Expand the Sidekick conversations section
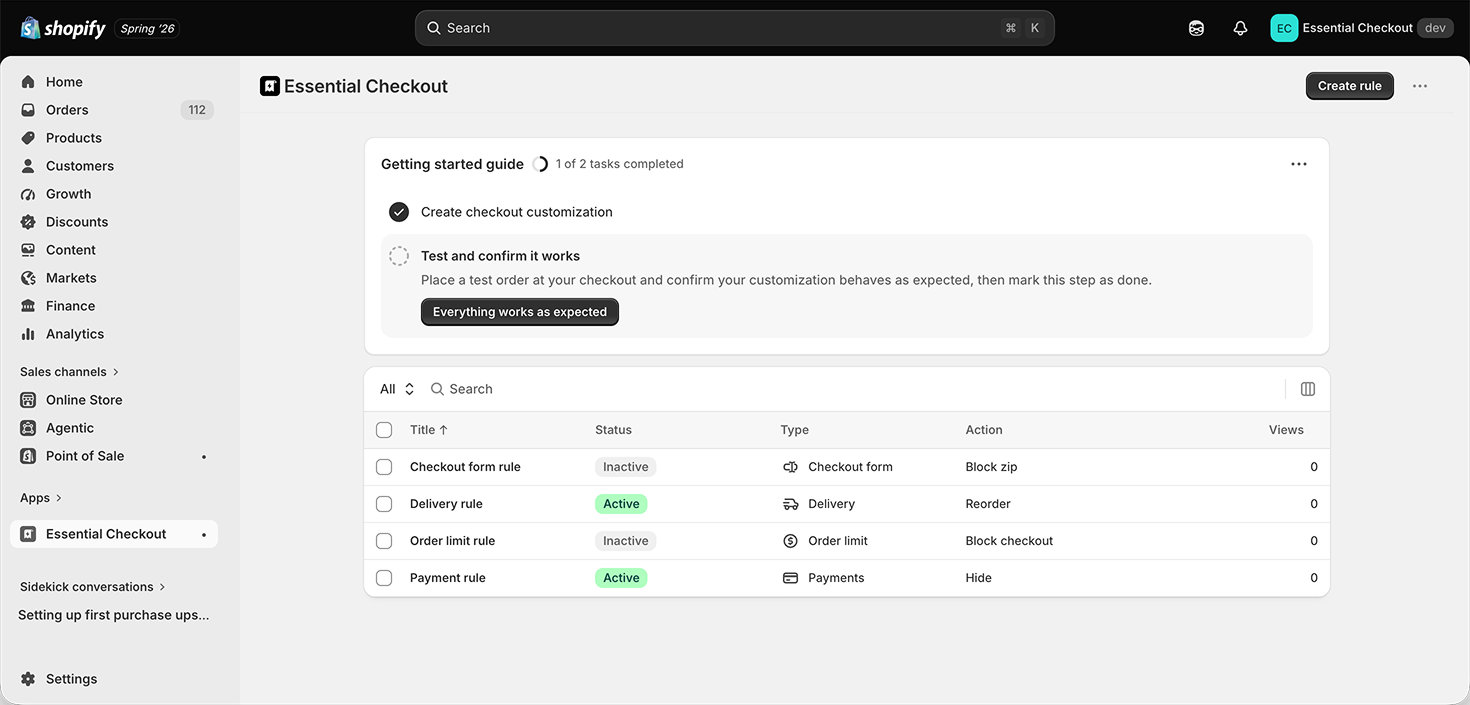This screenshot has width=1470, height=705. [93, 587]
